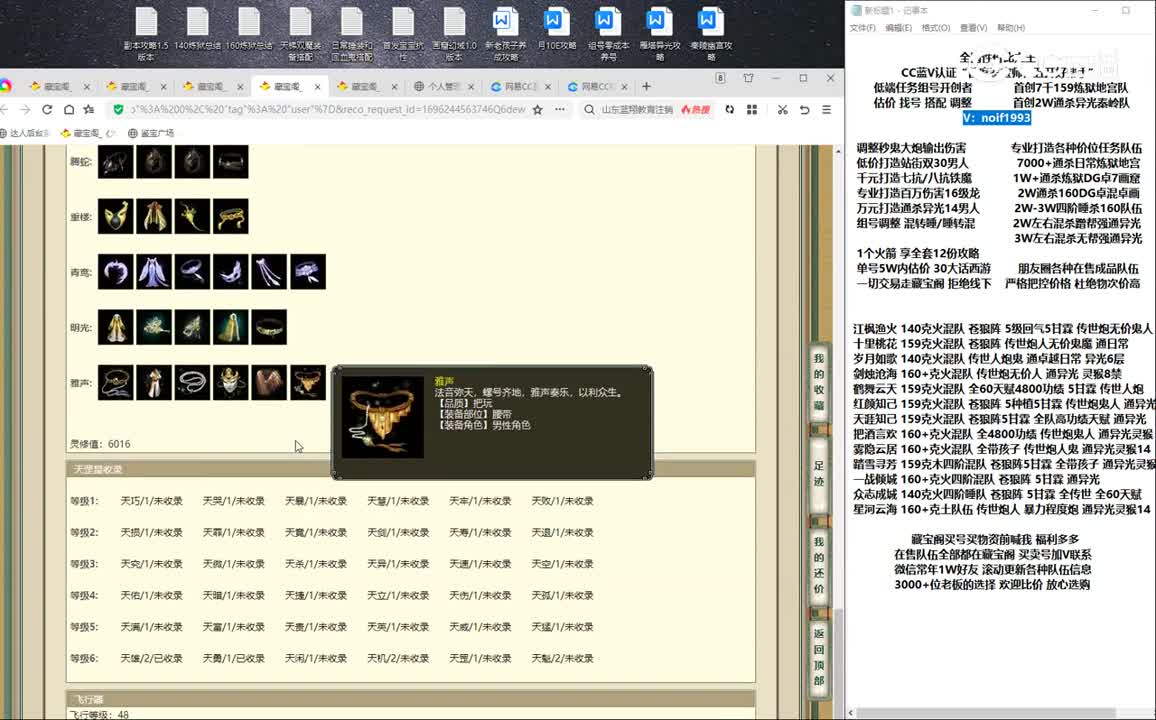
Task: Open a new browser tab
Action: pos(647,86)
